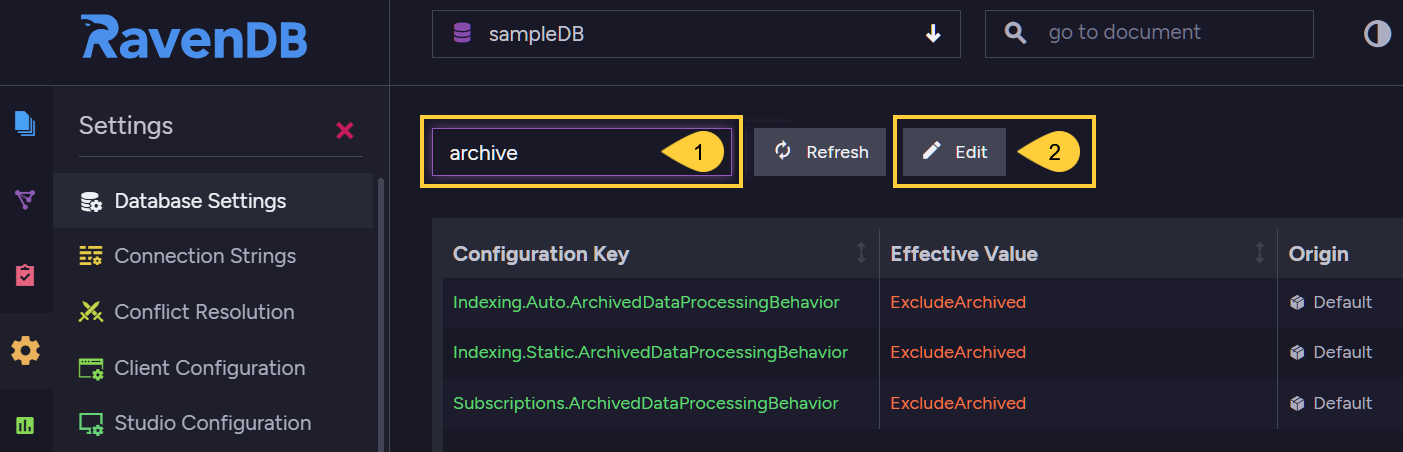Click Default origin in Indexing.Auto row

pyautogui.click(x=1331, y=302)
